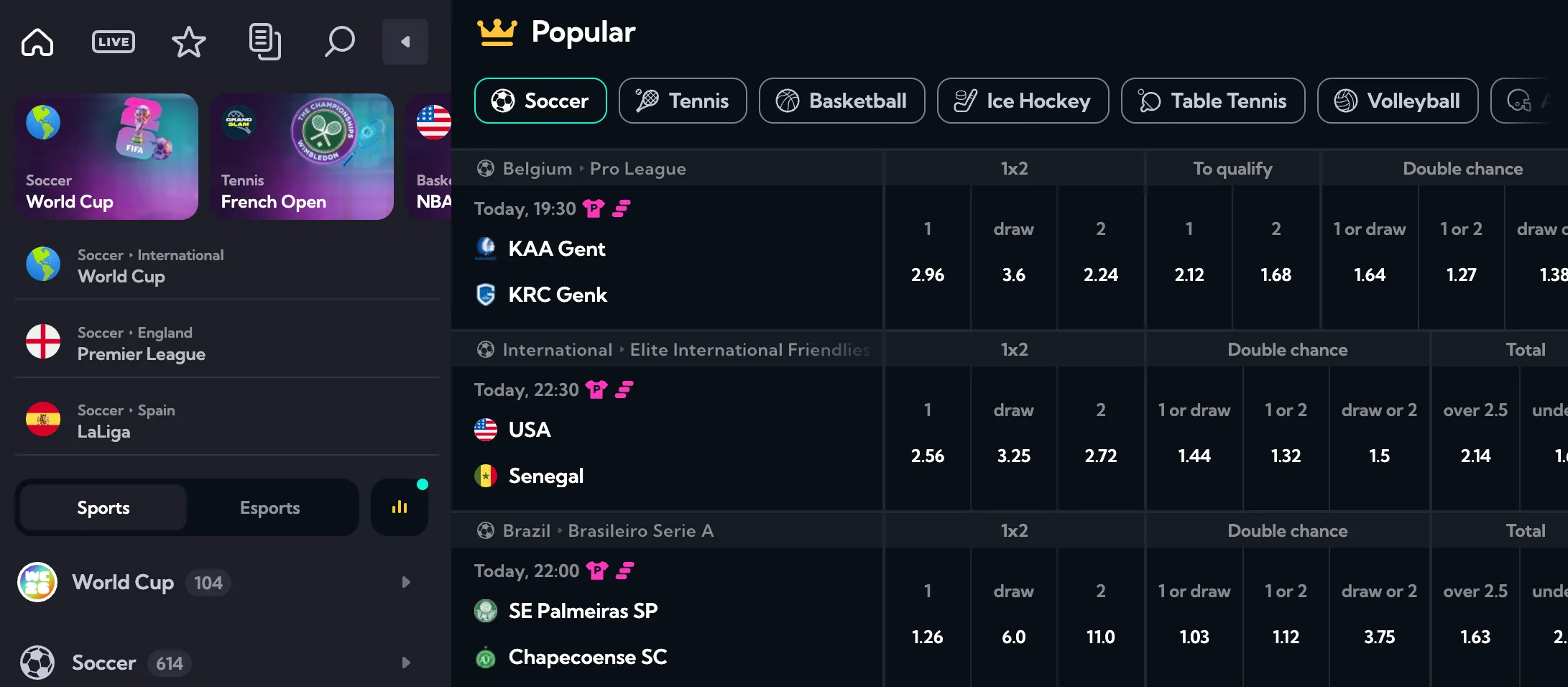Select the Soccer sport filter chip
Viewport: 1568px width, 687px height.
tap(540, 101)
